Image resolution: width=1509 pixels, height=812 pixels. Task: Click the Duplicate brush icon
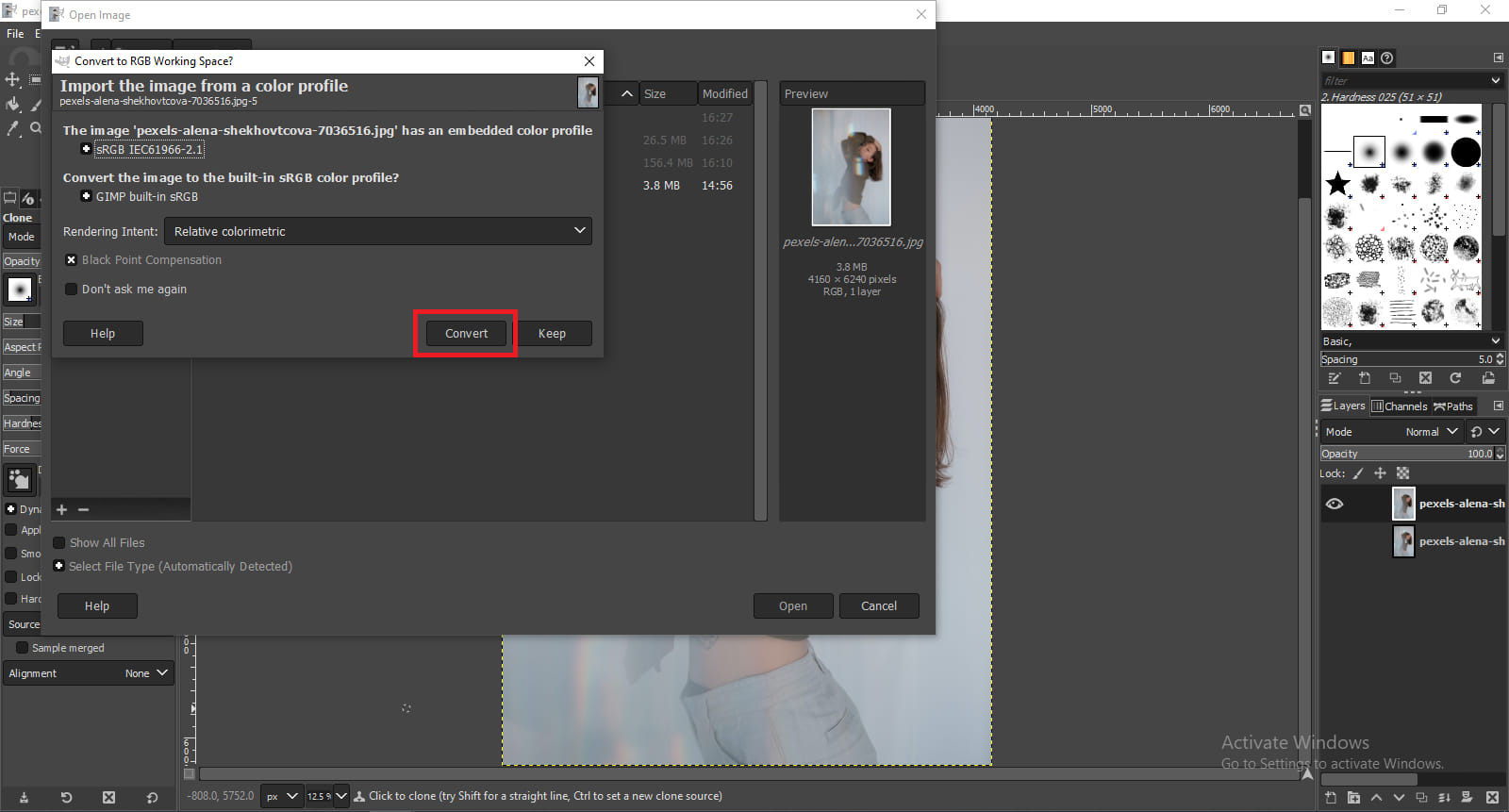click(x=1395, y=378)
